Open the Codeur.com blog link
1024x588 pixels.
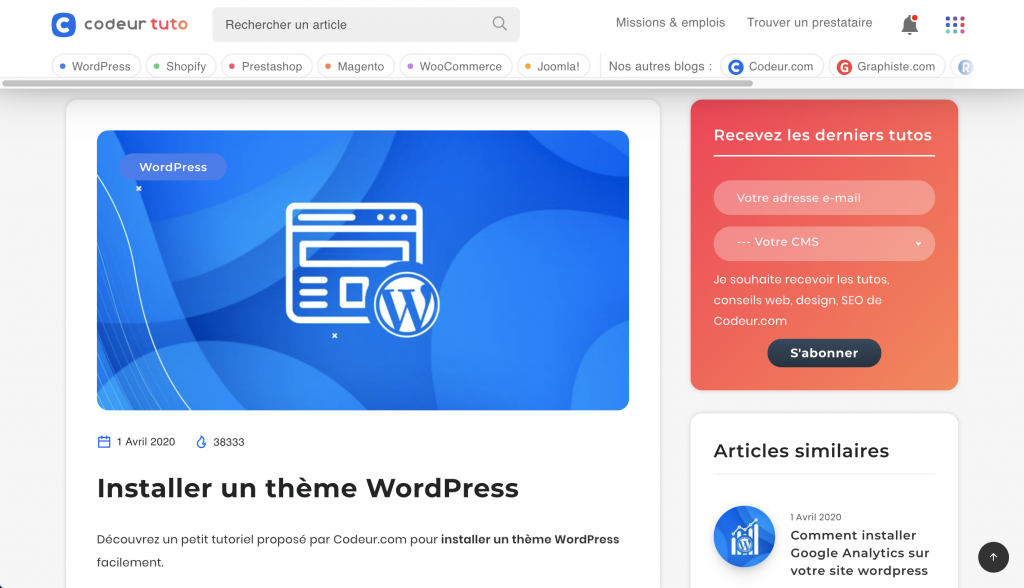click(772, 66)
